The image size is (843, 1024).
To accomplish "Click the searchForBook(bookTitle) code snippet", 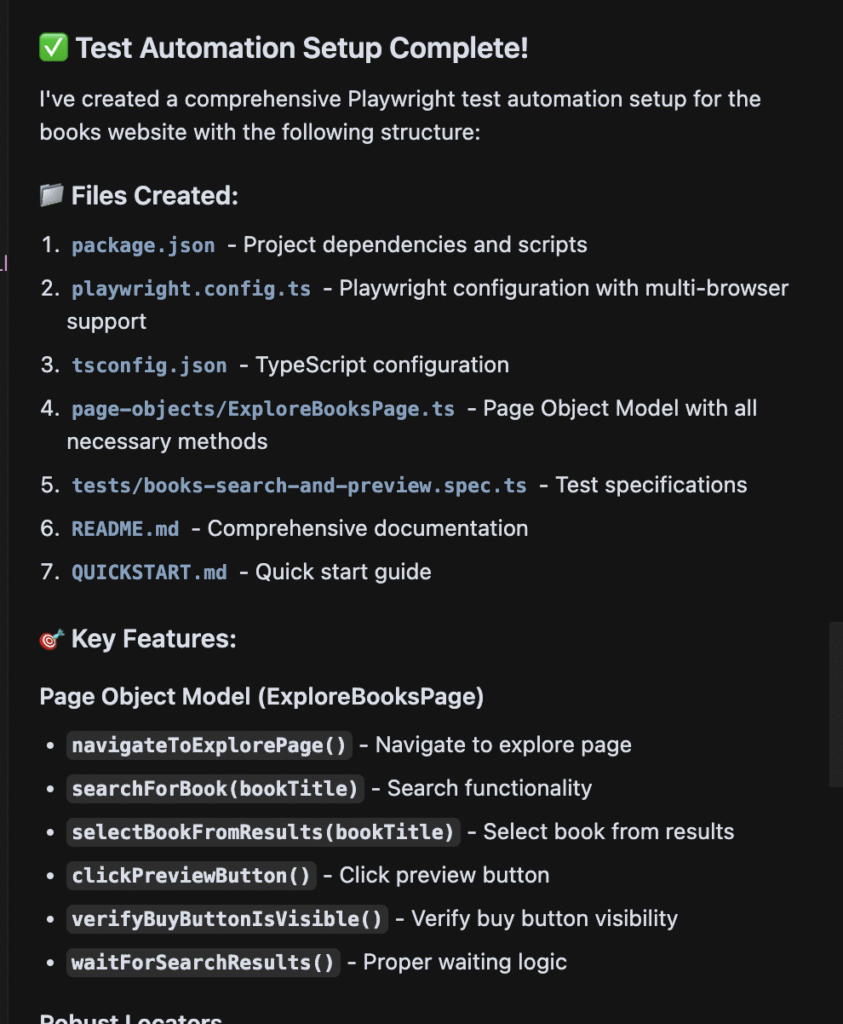I will [x=215, y=788].
